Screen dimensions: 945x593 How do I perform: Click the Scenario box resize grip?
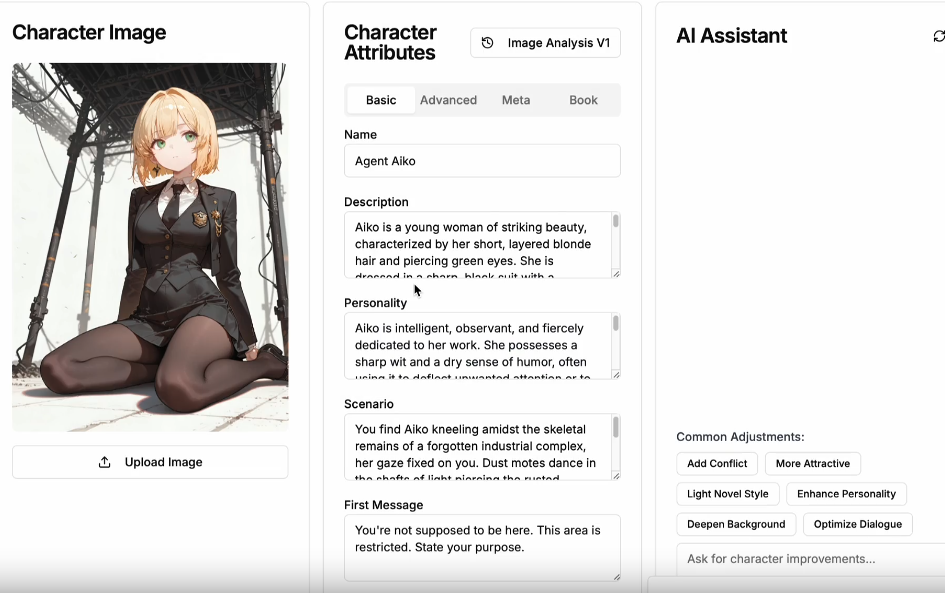pyautogui.click(x=616, y=475)
